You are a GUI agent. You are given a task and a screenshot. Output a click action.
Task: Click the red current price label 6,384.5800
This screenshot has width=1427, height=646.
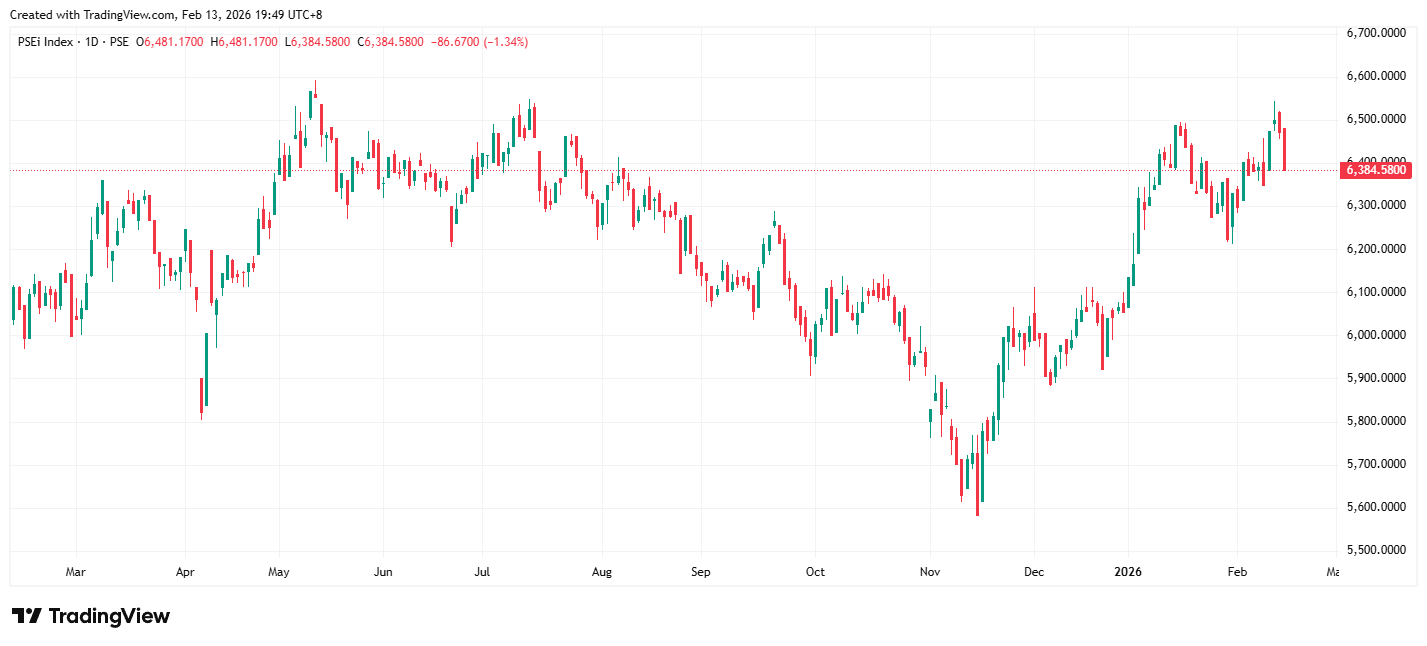[x=1377, y=170]
